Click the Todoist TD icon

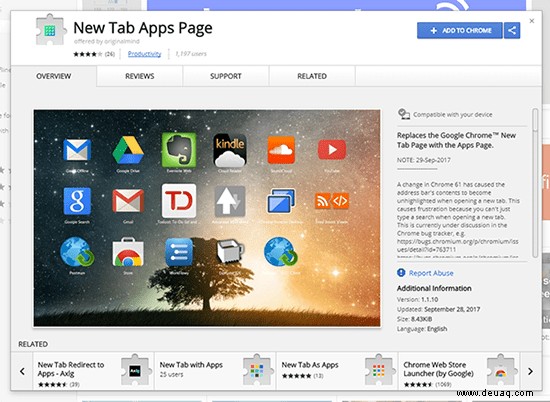pyautogui.click(x=179, y=201)
